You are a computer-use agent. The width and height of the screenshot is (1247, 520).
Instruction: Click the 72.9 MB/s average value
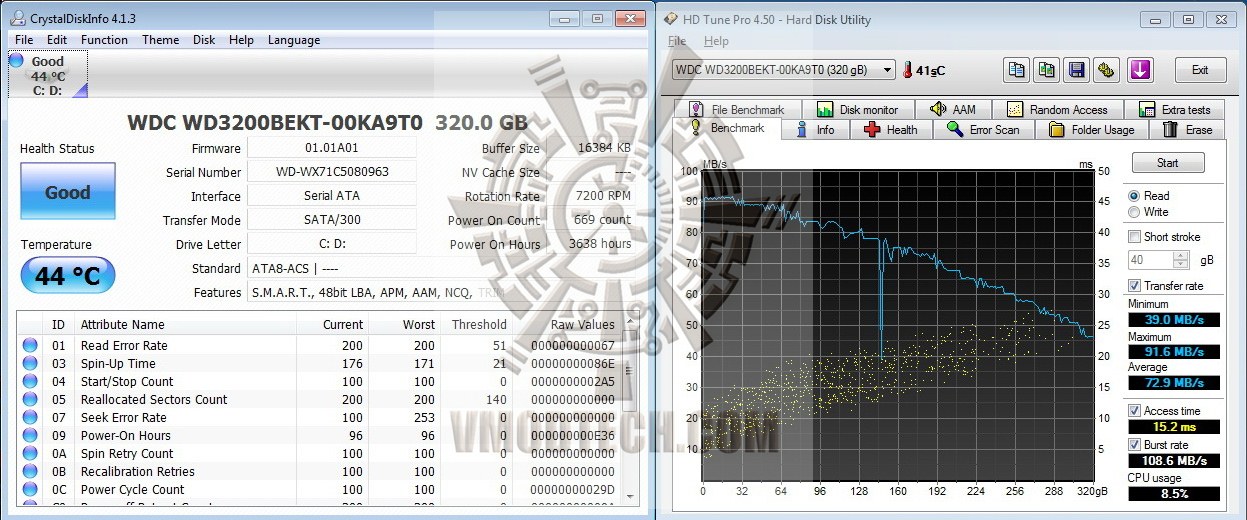click(1174, 382)
